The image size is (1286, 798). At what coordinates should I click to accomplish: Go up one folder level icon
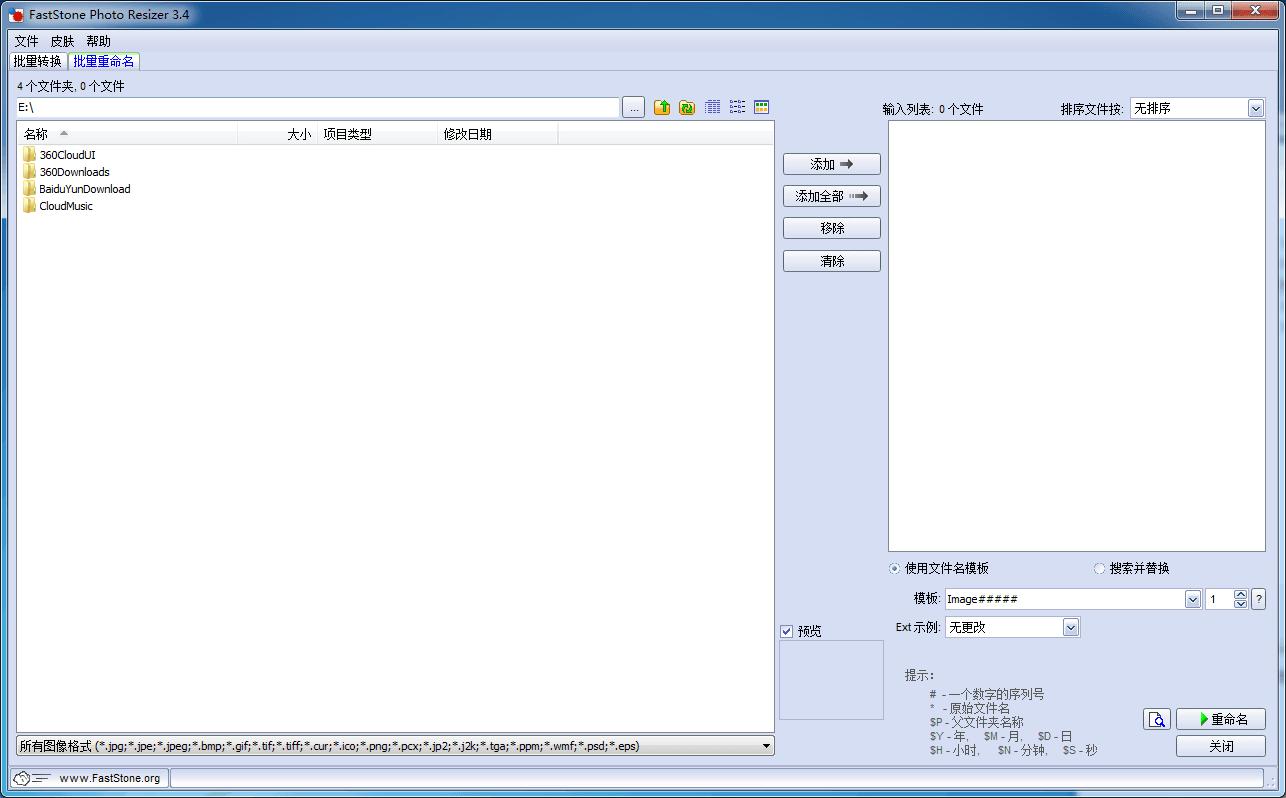662,107
